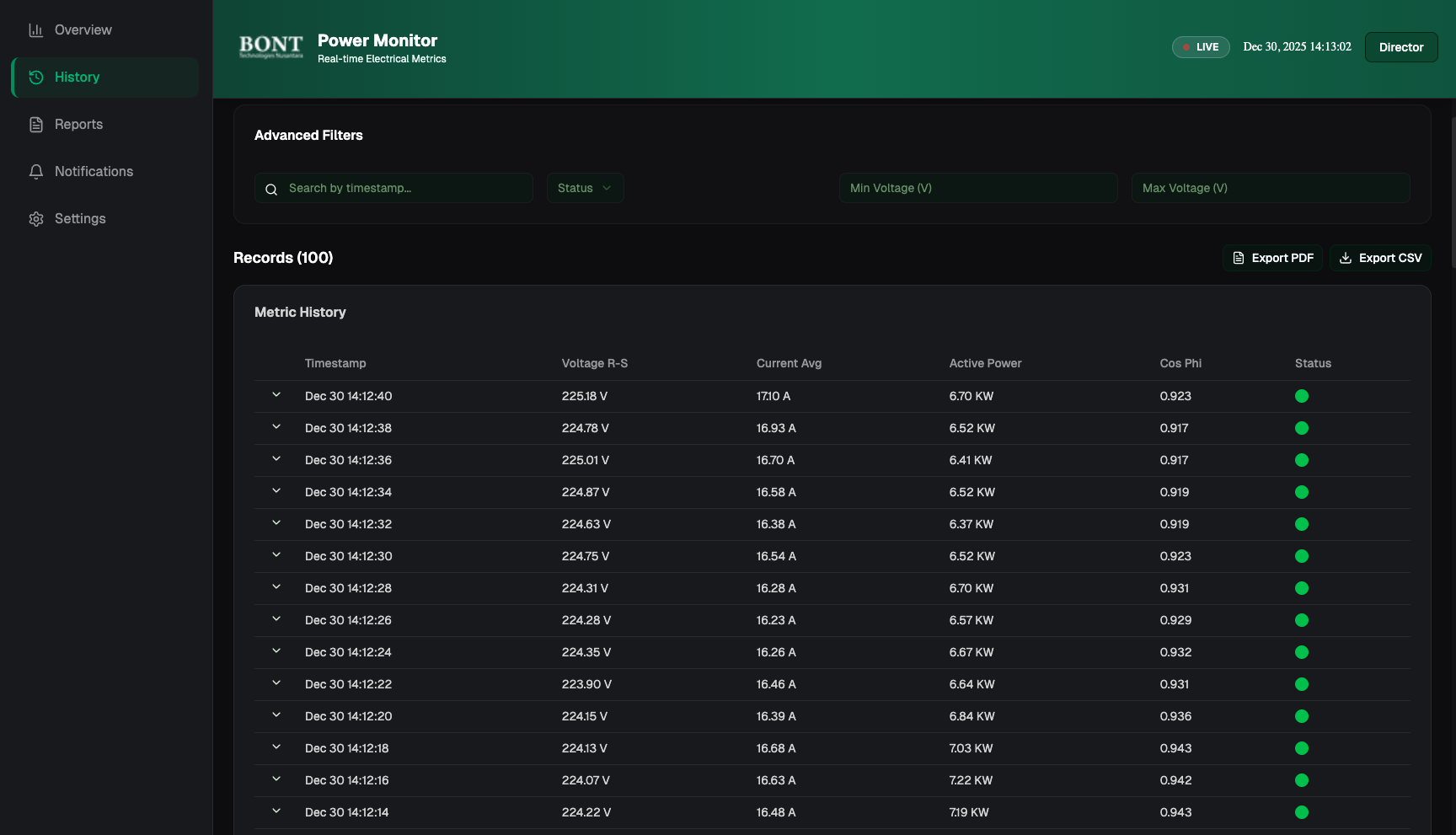This screenshot has width=1456, height=835.
Task: Expand the Dec 30 14:12:22 record row
Action: [x=276, y=683]
